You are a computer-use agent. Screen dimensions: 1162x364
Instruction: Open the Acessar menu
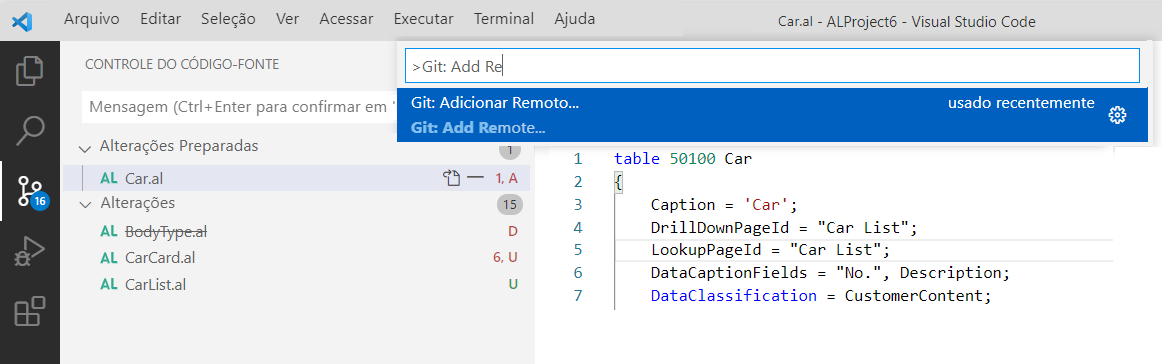[346, 19]
